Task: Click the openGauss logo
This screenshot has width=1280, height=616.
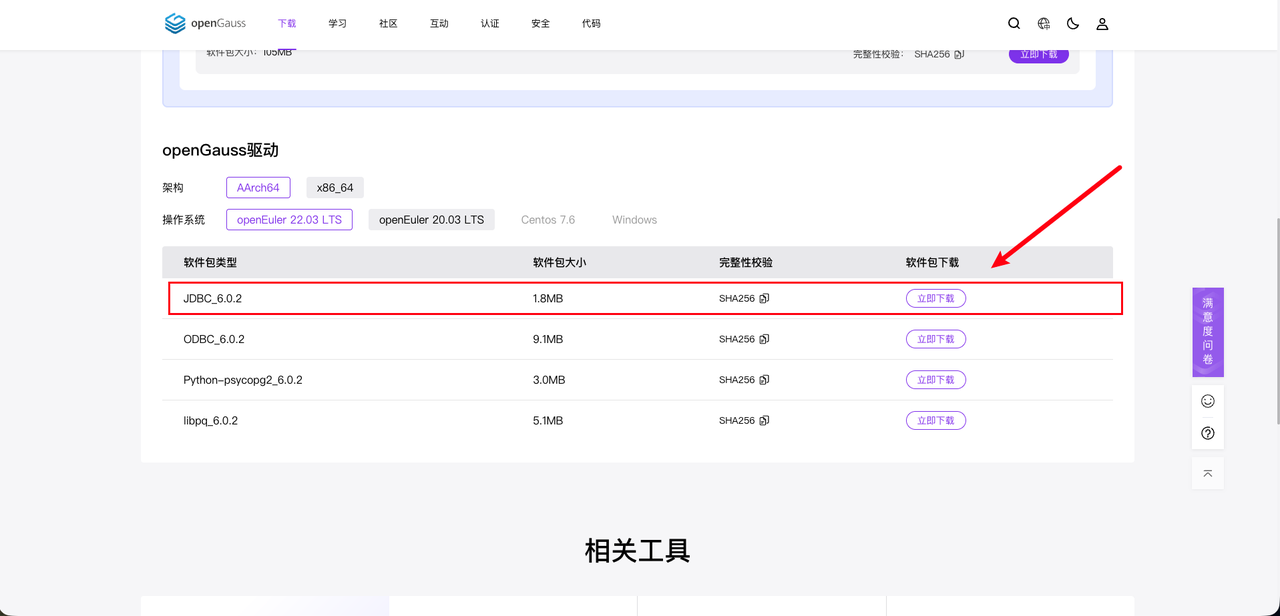Action: coord(205,23)
